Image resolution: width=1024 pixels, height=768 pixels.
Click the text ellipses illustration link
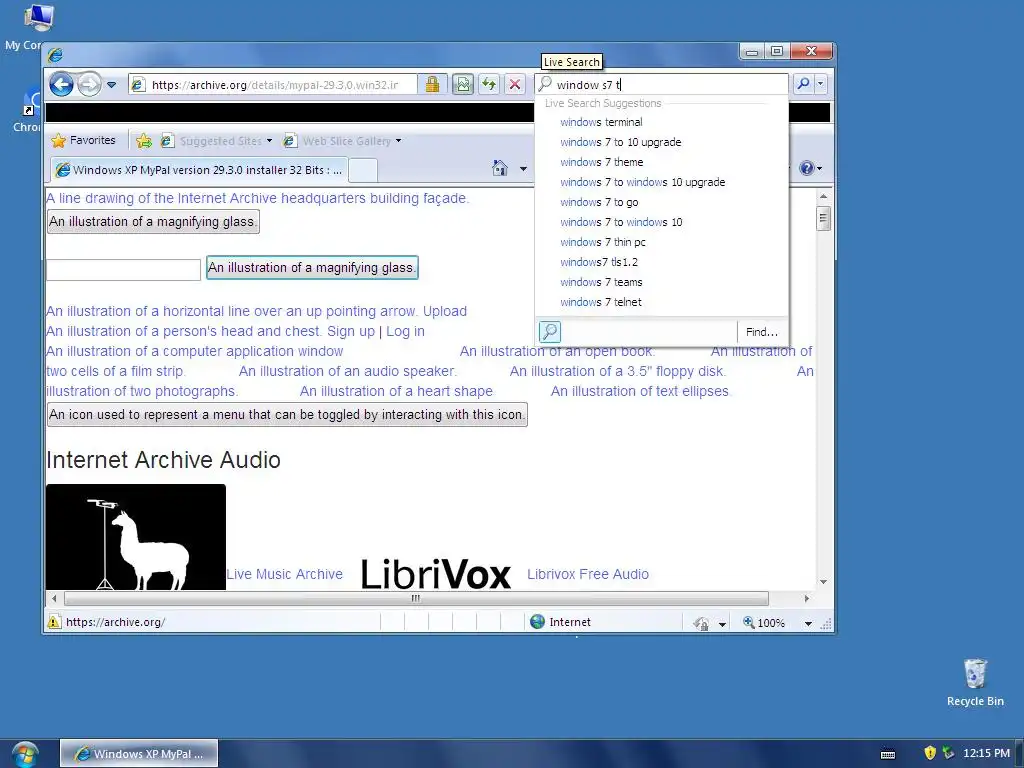pyautogui.click(x=641, y=391)
